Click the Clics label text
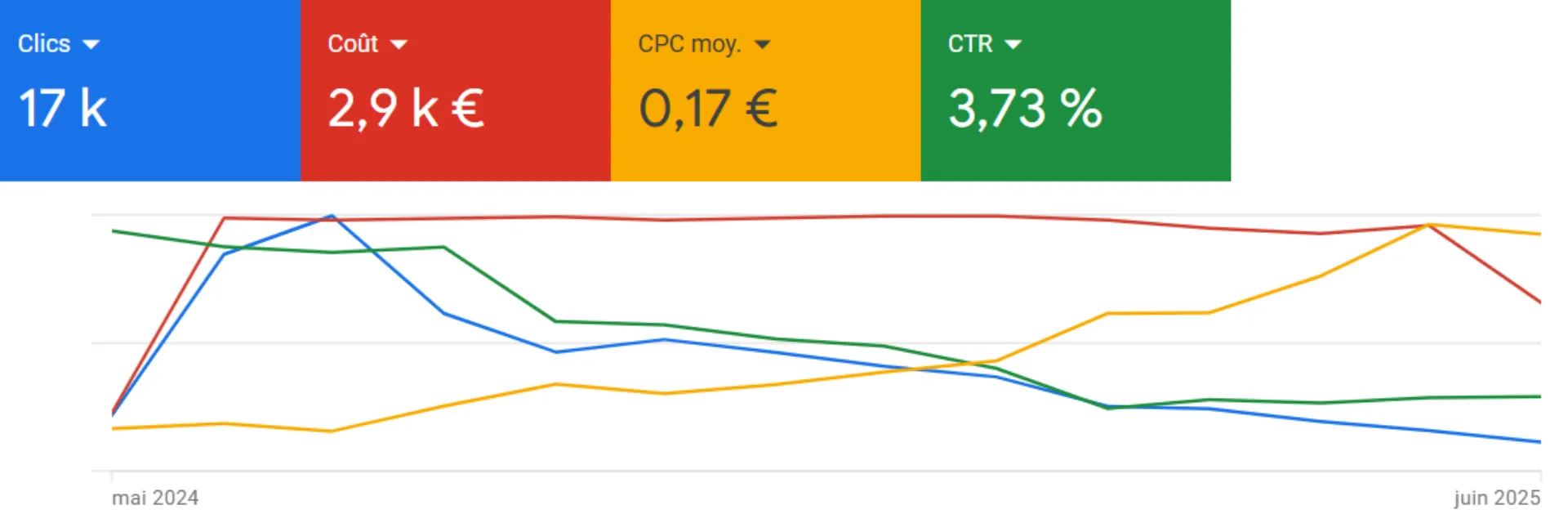Viewport: 1568px width, 523px height. [x=44, y=43]
